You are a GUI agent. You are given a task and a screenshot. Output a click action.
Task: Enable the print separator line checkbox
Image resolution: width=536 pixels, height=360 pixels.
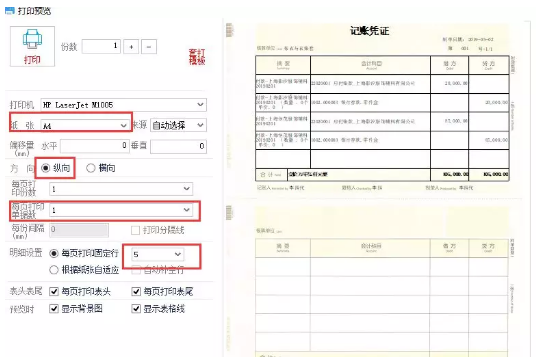(135, 230)
